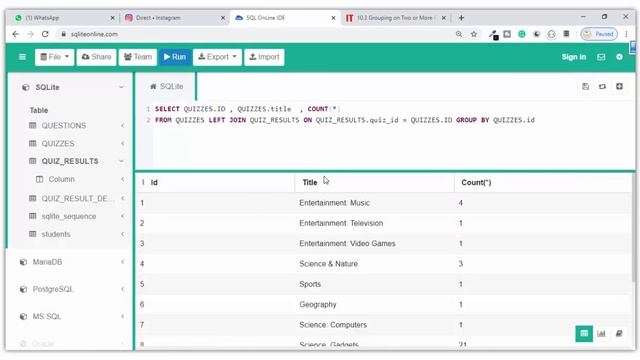Open the MS SQL database section
Image resolution: width=640 pixels, height=360 pixels.
47,316
